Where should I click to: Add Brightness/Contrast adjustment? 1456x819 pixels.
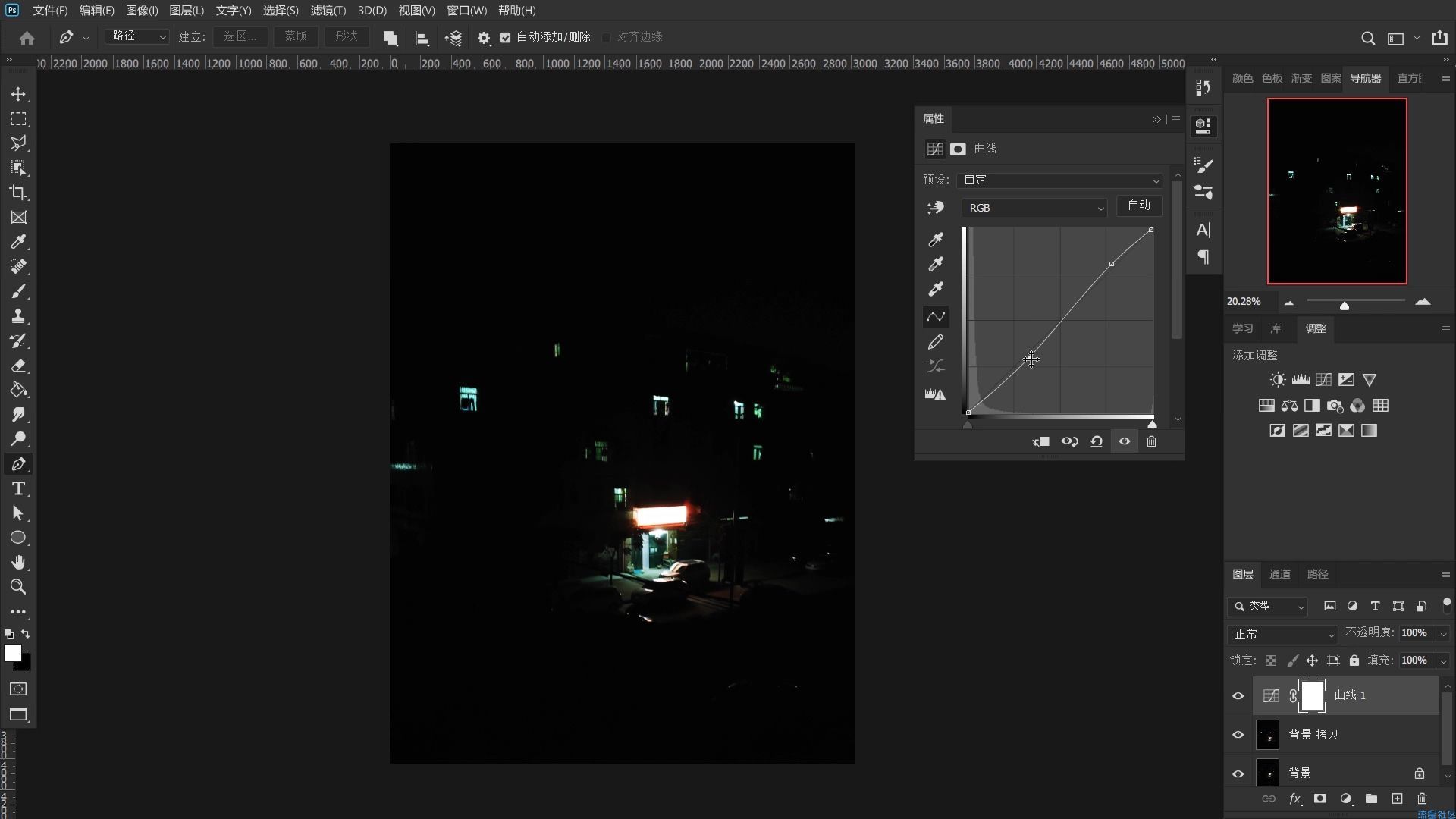click(1278, 380)
